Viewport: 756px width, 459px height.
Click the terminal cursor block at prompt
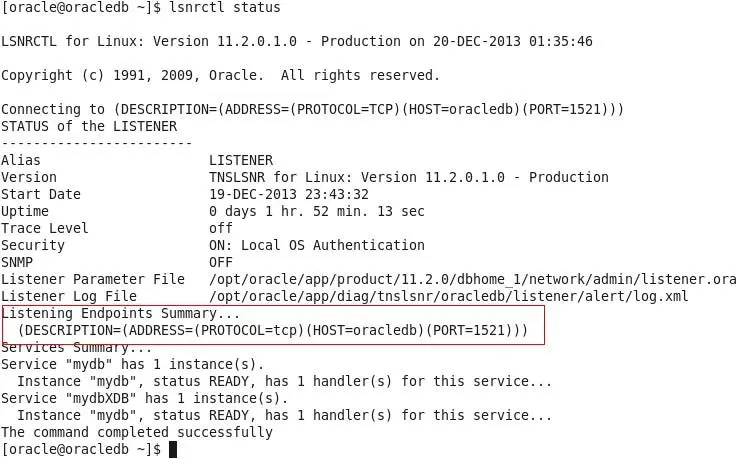tap(173, 449)
